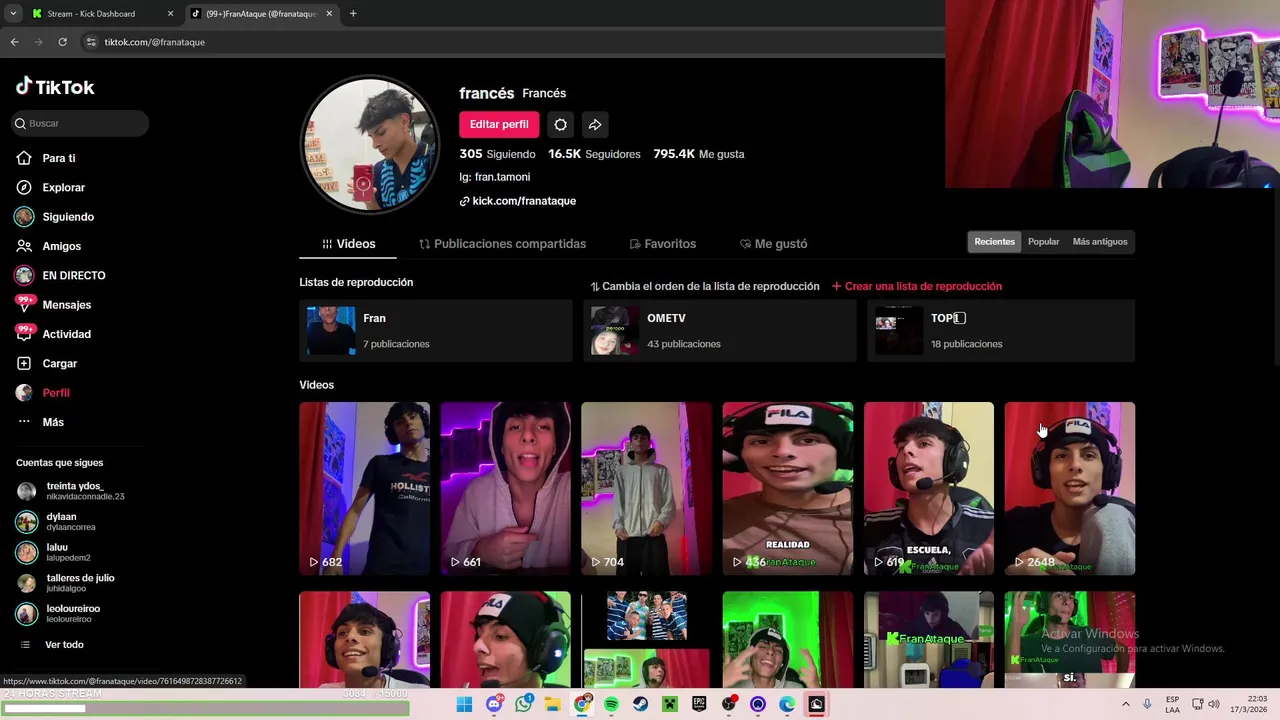Switch to Publicaciones compartidas tab
The width and height of the screenshot is (1280, 720).
point(502,244)
